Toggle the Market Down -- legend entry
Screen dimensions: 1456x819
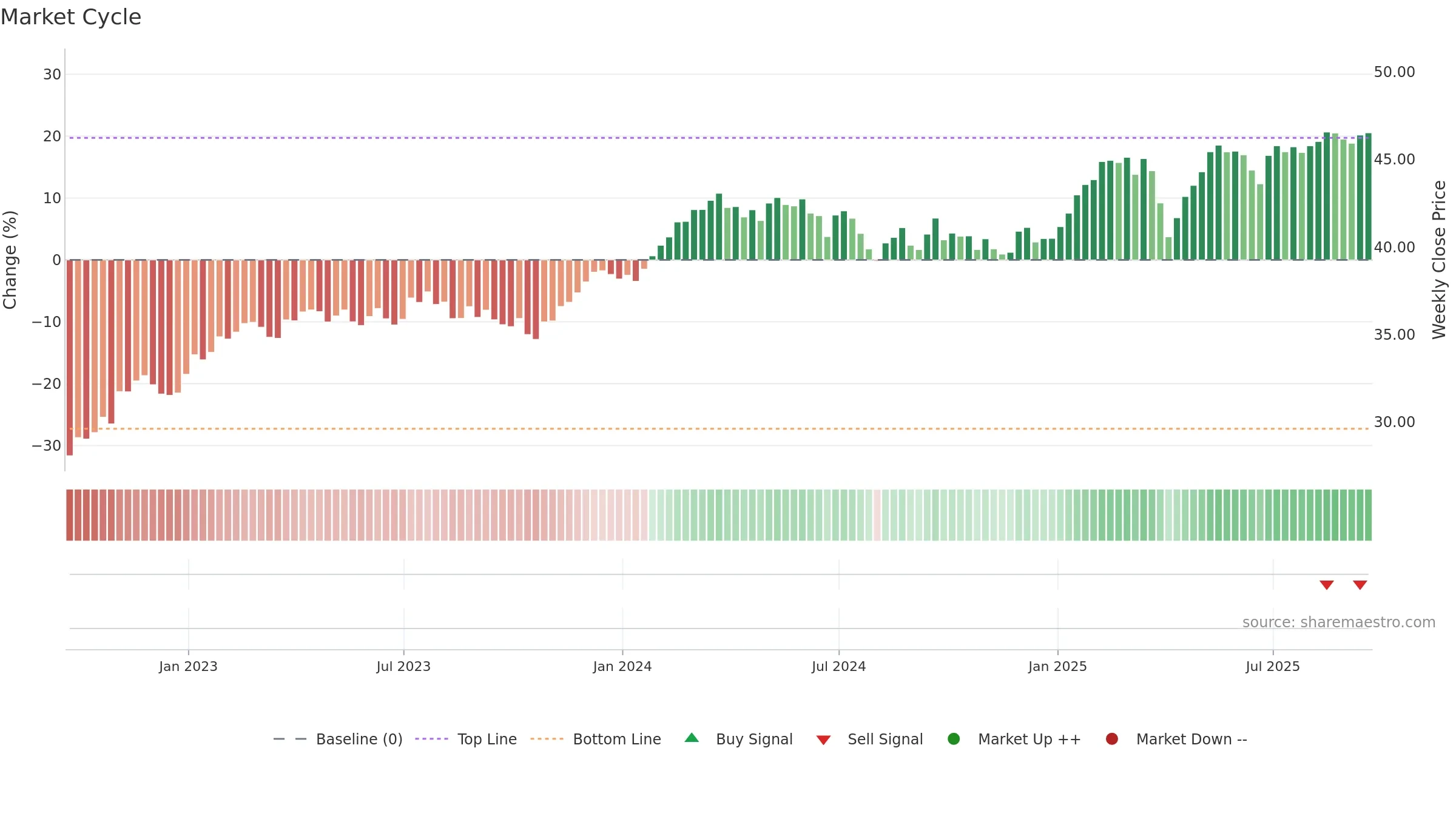point(1176,739)
